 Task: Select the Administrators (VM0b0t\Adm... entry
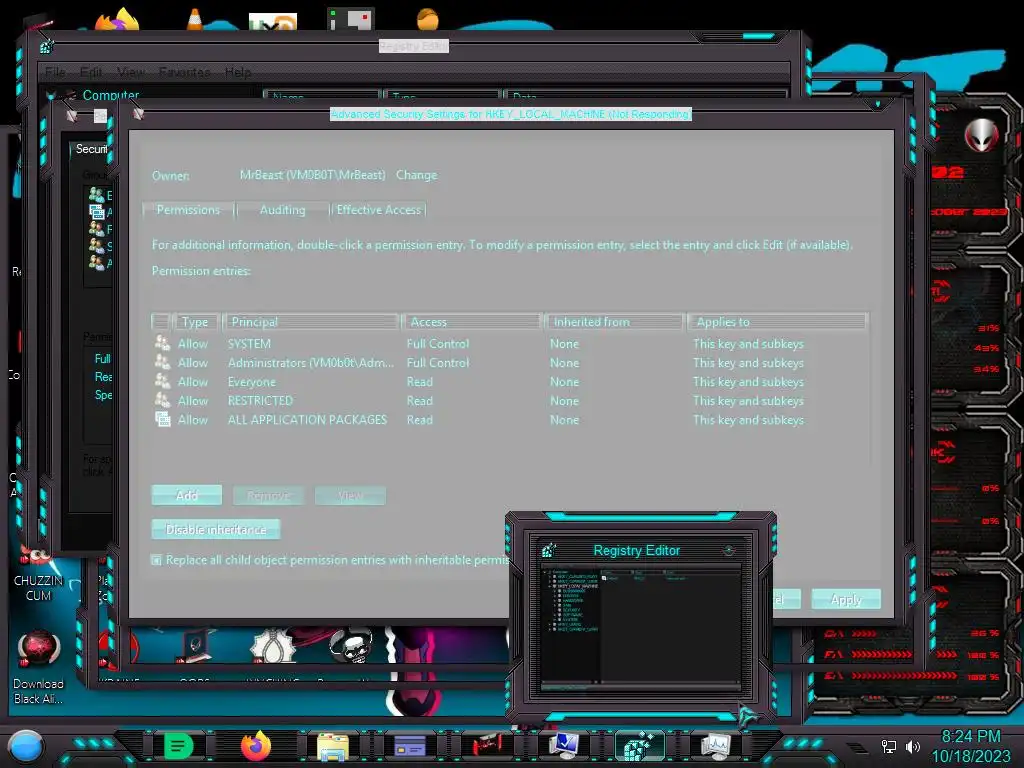(x=509, y=362)
